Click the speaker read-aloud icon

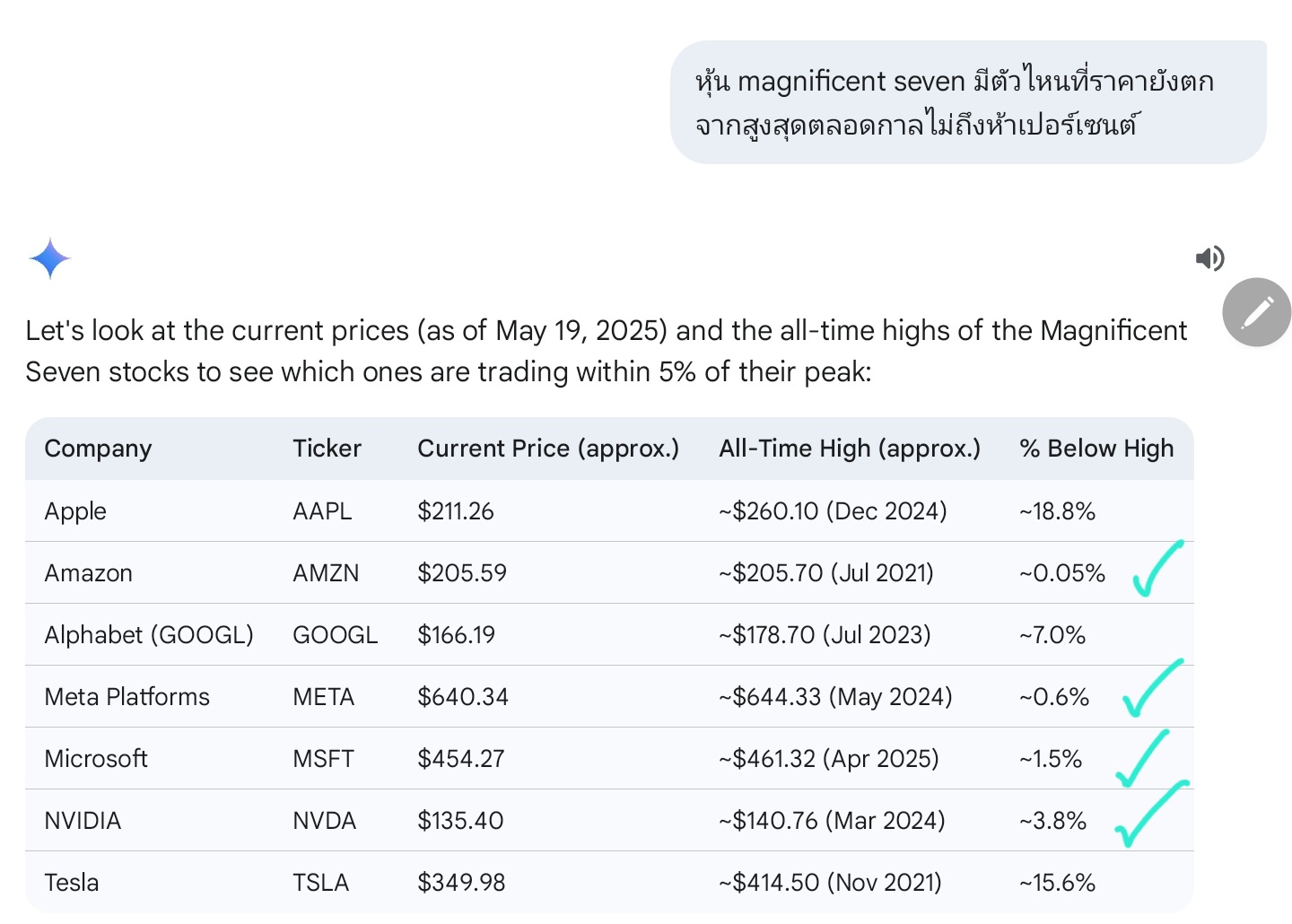point(1209,258)
